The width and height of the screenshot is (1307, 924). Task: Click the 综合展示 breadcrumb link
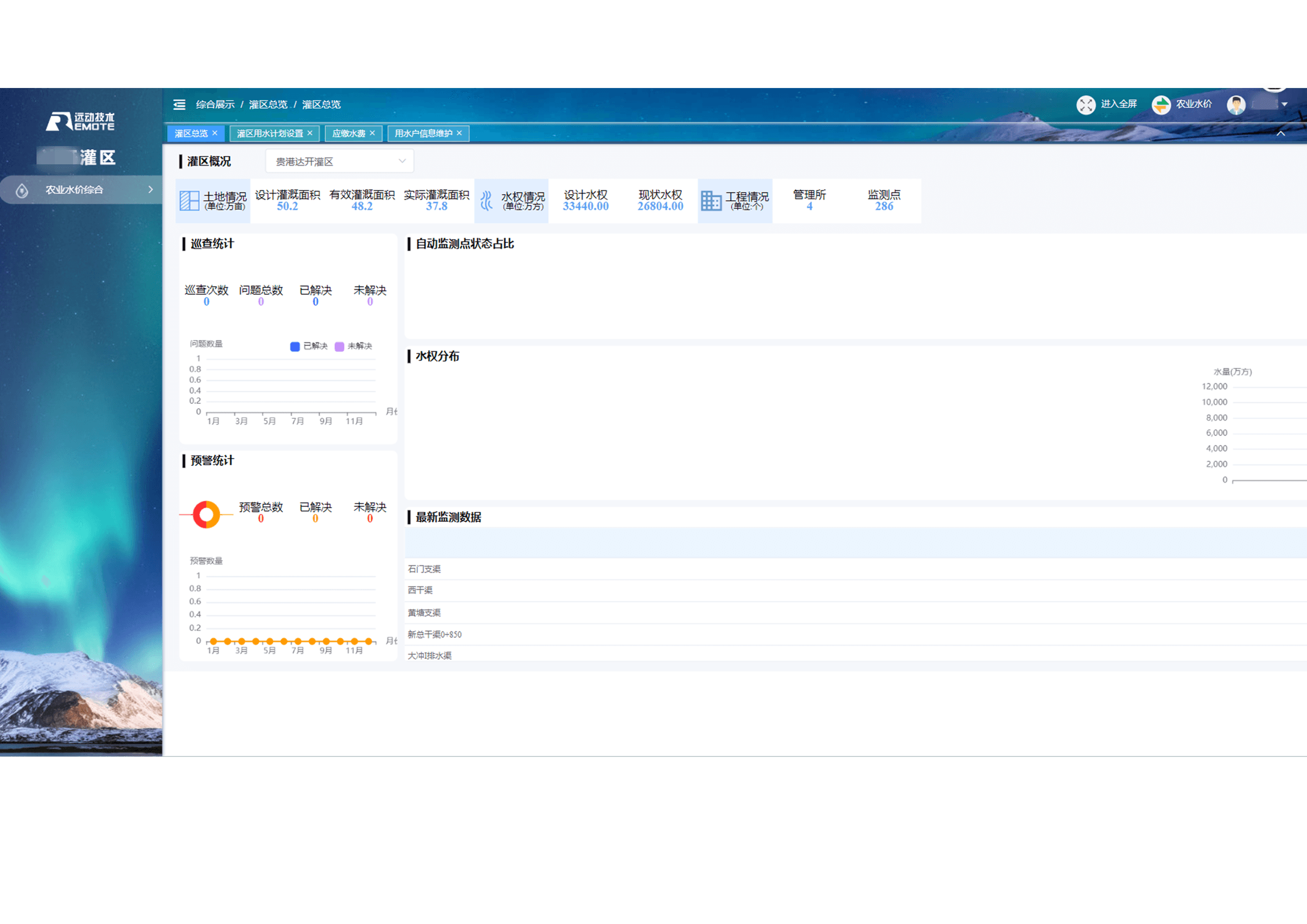[x=215, y=105]
